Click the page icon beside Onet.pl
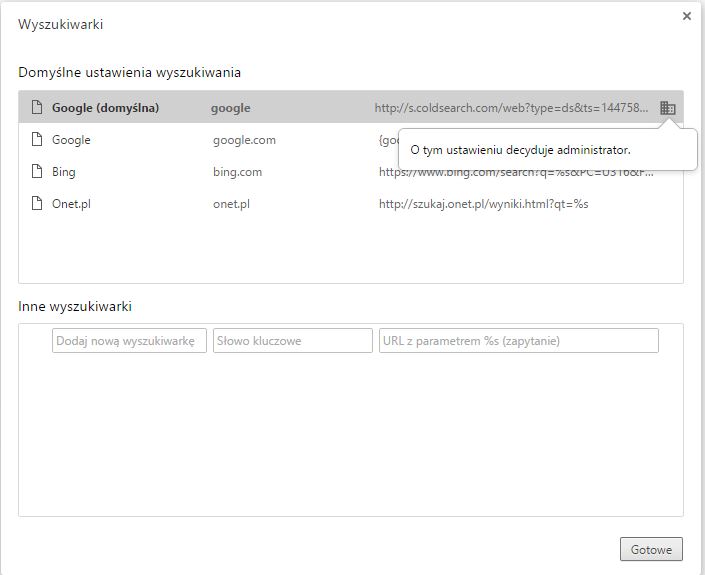The height and width of the screenshot is (575, 705). point(37,203)
